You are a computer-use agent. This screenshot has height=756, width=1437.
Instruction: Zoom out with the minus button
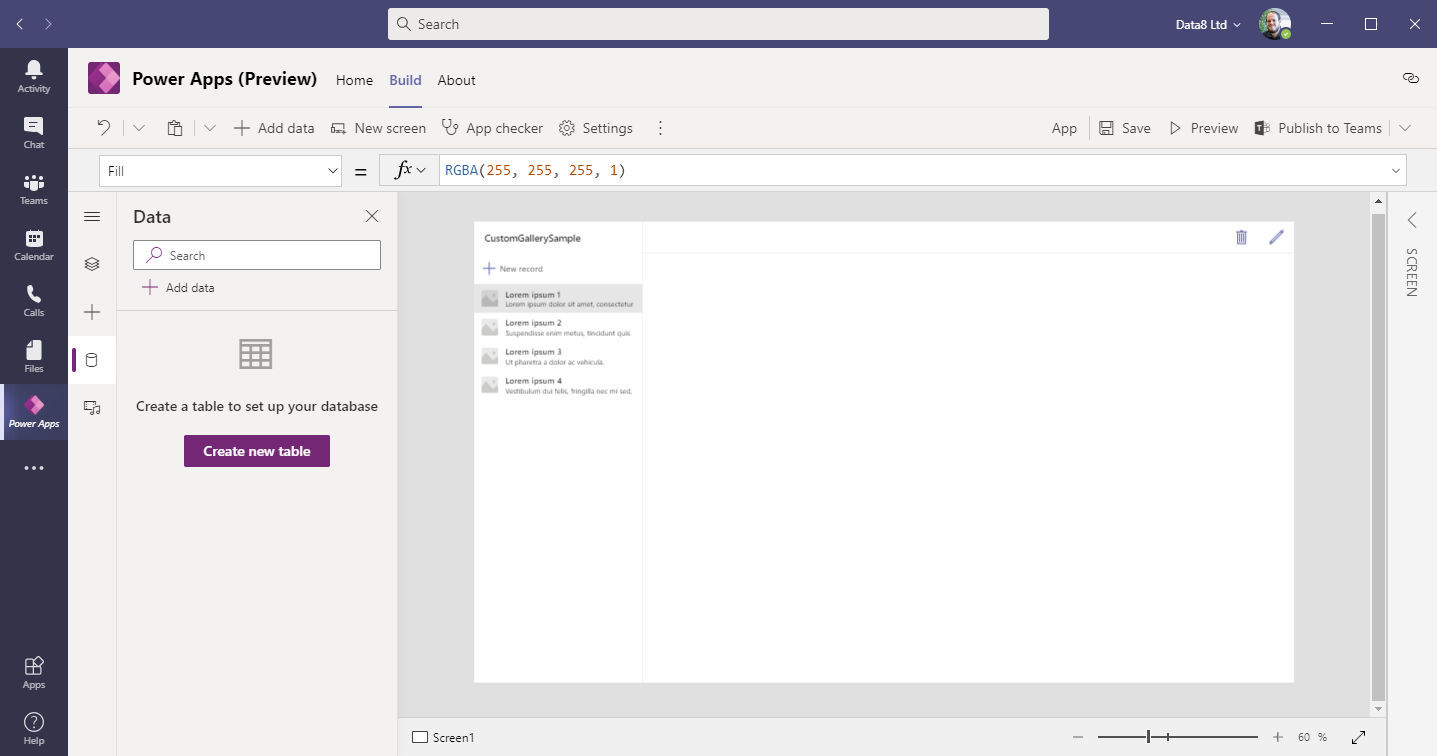(1078, 737)
